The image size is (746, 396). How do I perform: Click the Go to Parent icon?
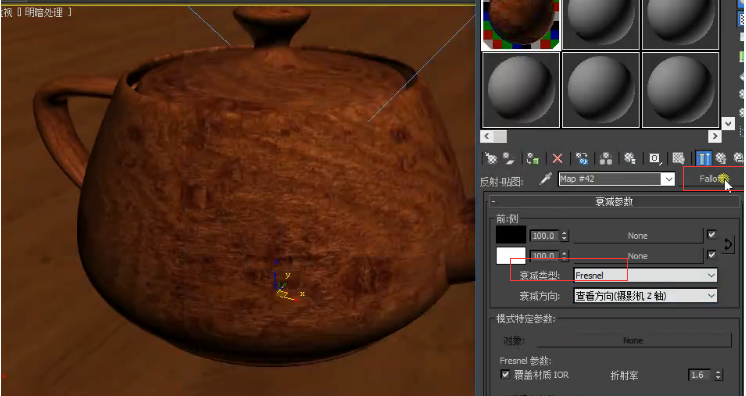tap(721, 158)
